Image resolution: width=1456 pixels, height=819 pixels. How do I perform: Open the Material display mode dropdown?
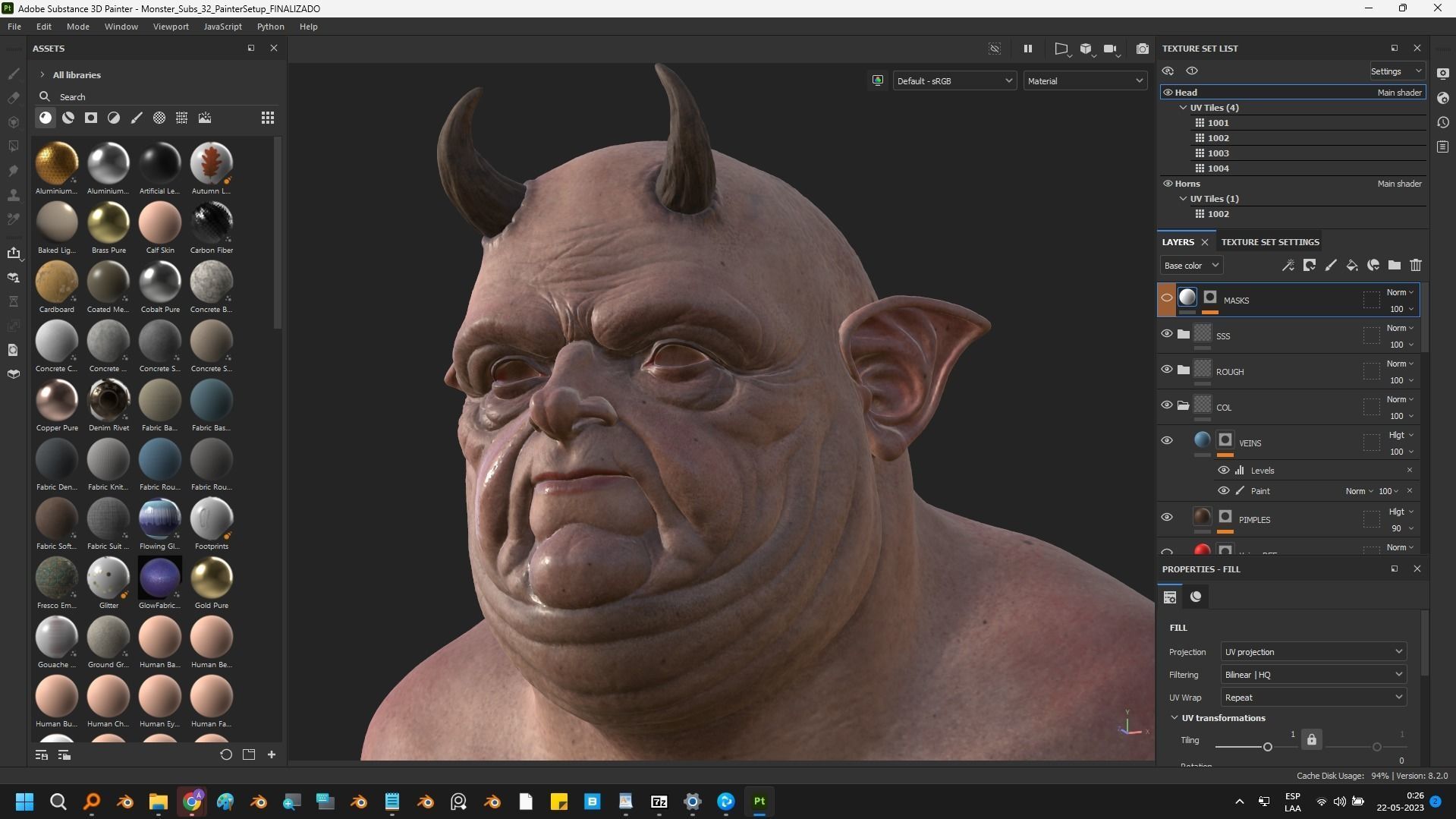coord(1085,81)
